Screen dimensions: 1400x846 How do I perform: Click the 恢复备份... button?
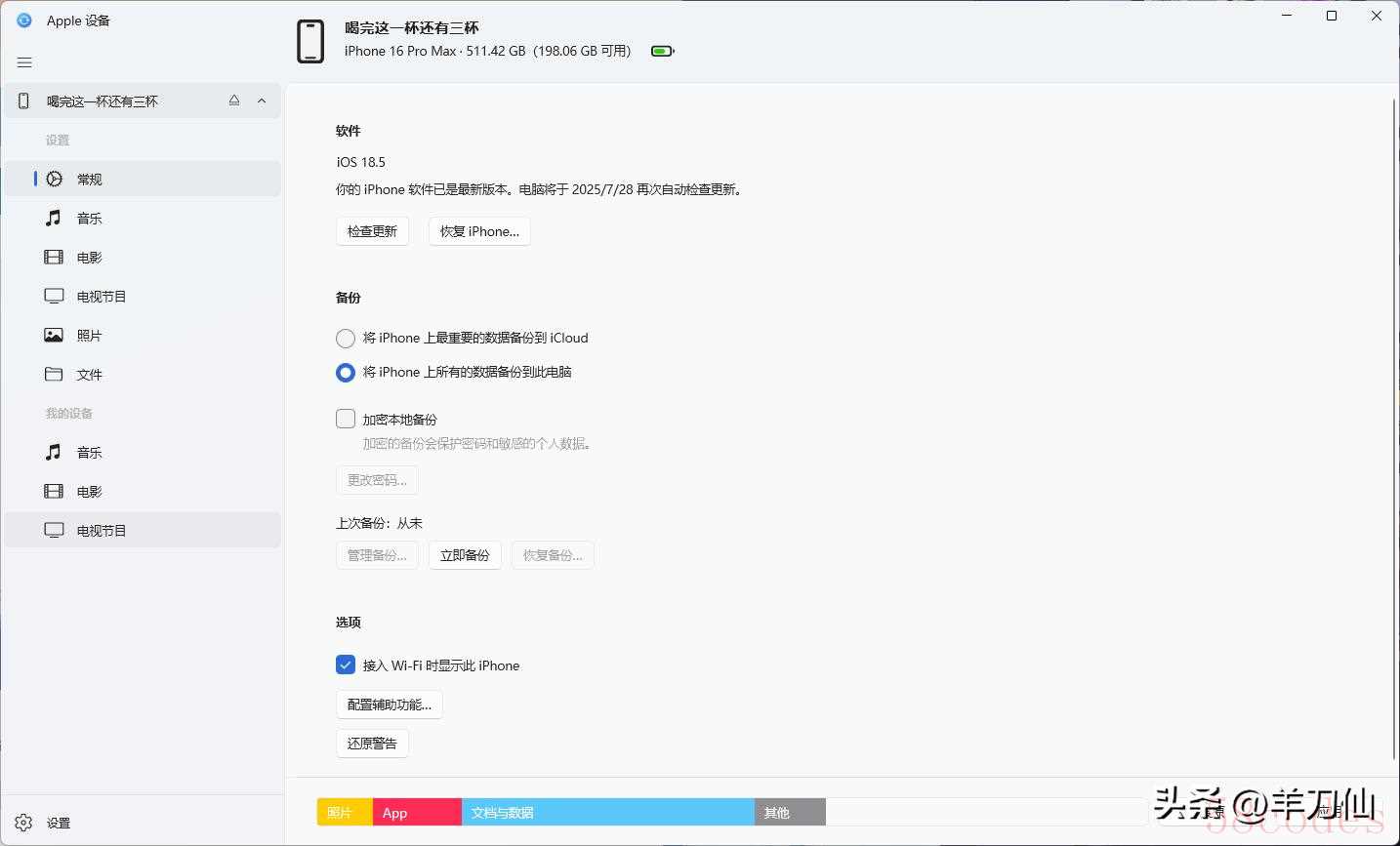553,555
